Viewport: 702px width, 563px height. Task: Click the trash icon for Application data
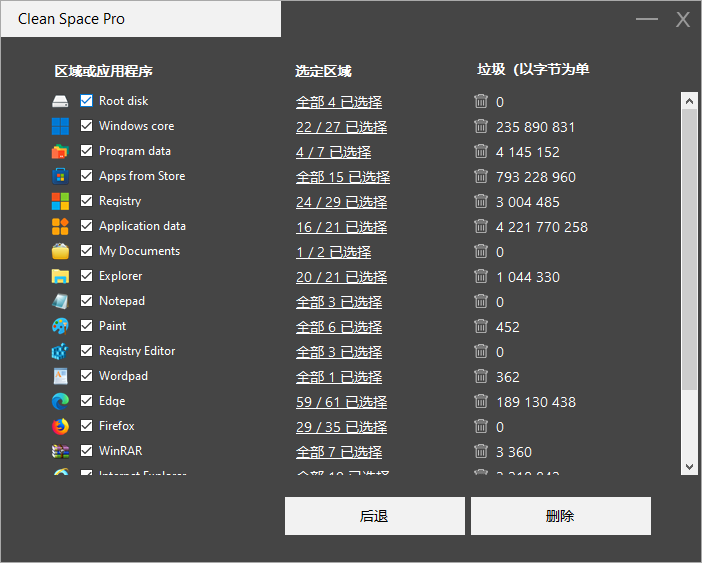481,227
